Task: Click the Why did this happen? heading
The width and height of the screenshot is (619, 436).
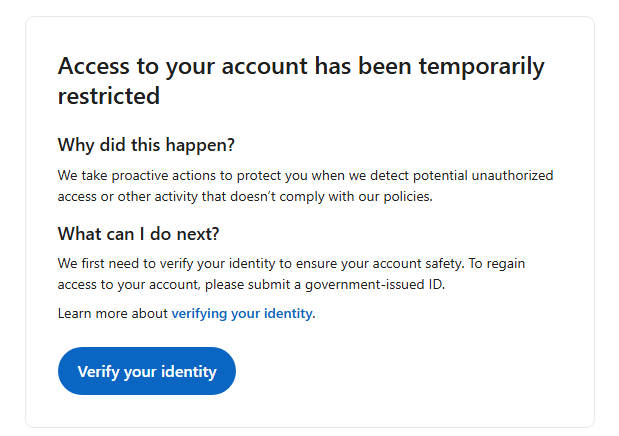Action: [146, 145]
